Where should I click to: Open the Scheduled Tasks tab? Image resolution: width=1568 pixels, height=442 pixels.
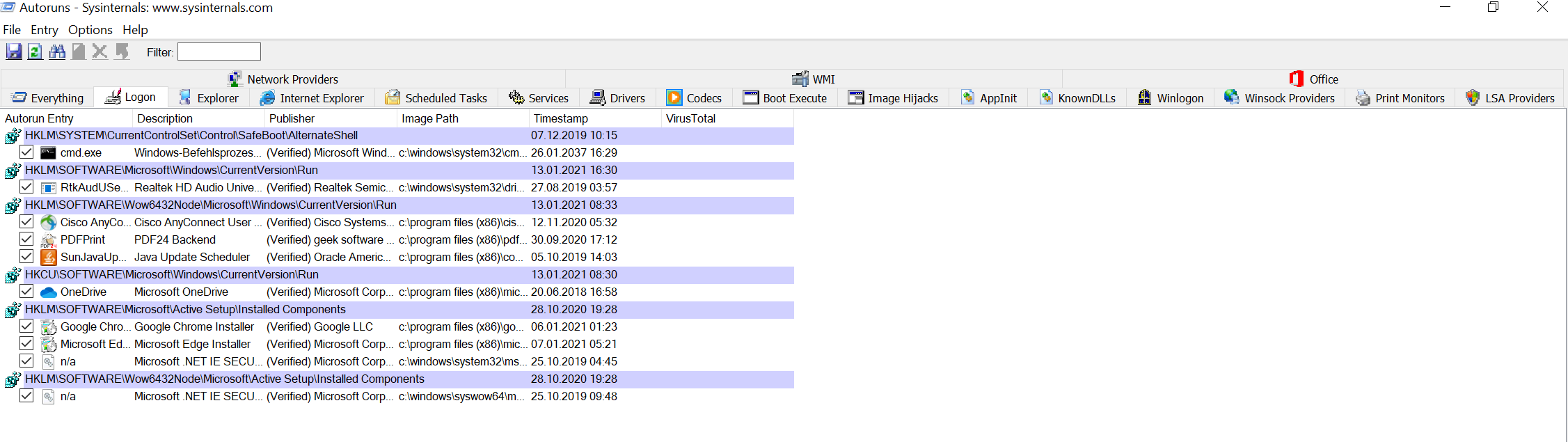(436, 98)
